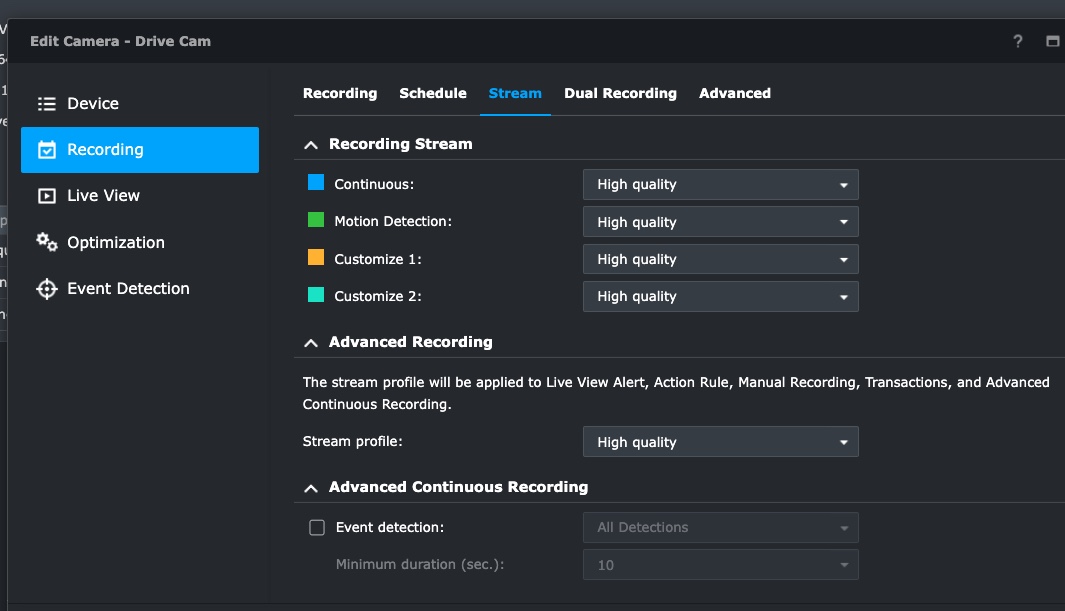Click the maximize window icon in title bar
Viewport: 1065px width, 611px height.
1052,41
